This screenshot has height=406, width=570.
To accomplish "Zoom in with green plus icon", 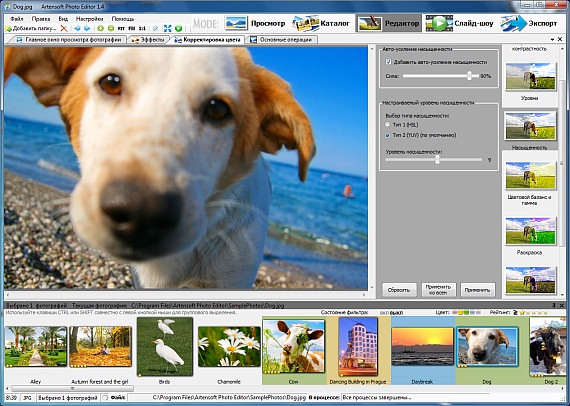I will coord(101,28).
